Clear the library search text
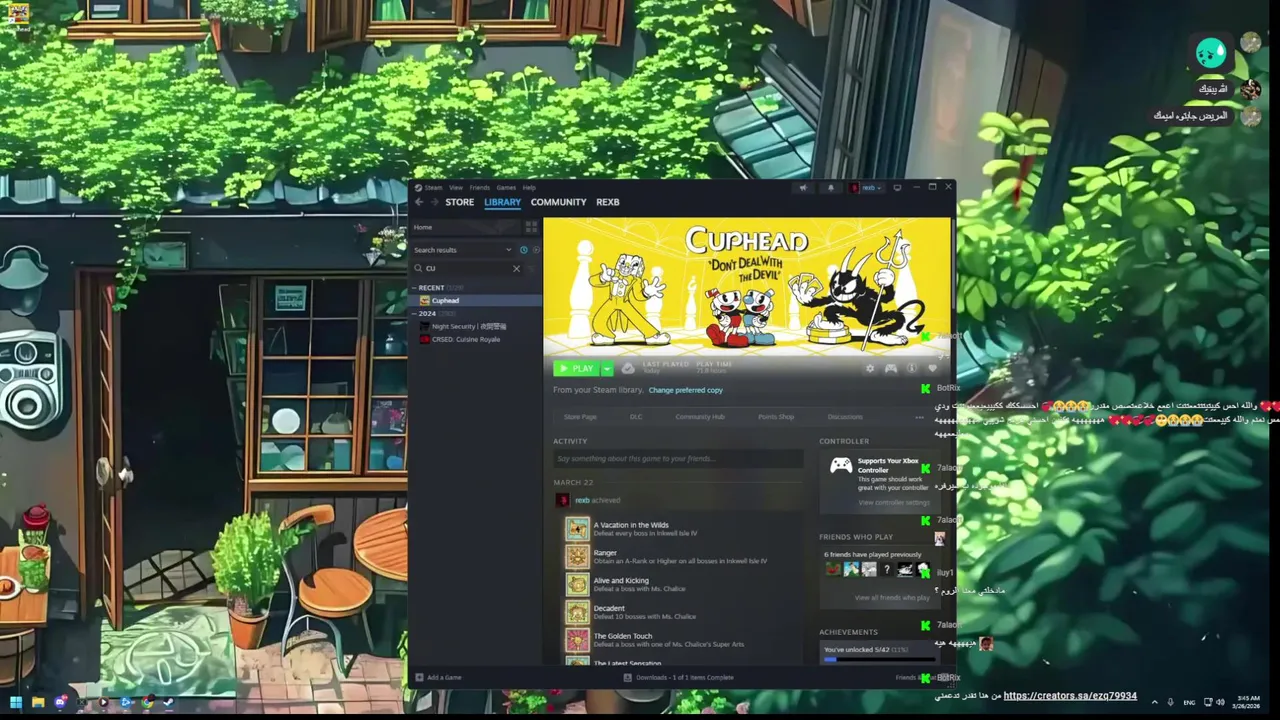Image resolution: width=1280 pixels, height=720 pixels. [x=516, y=268]
